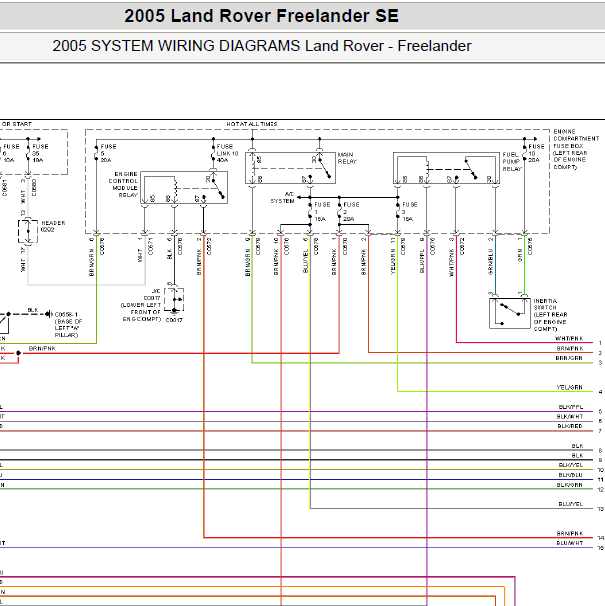The image size is (605, 606).
Task: Click the 'FUSE 2 20A' label
Action: point(351,211)
